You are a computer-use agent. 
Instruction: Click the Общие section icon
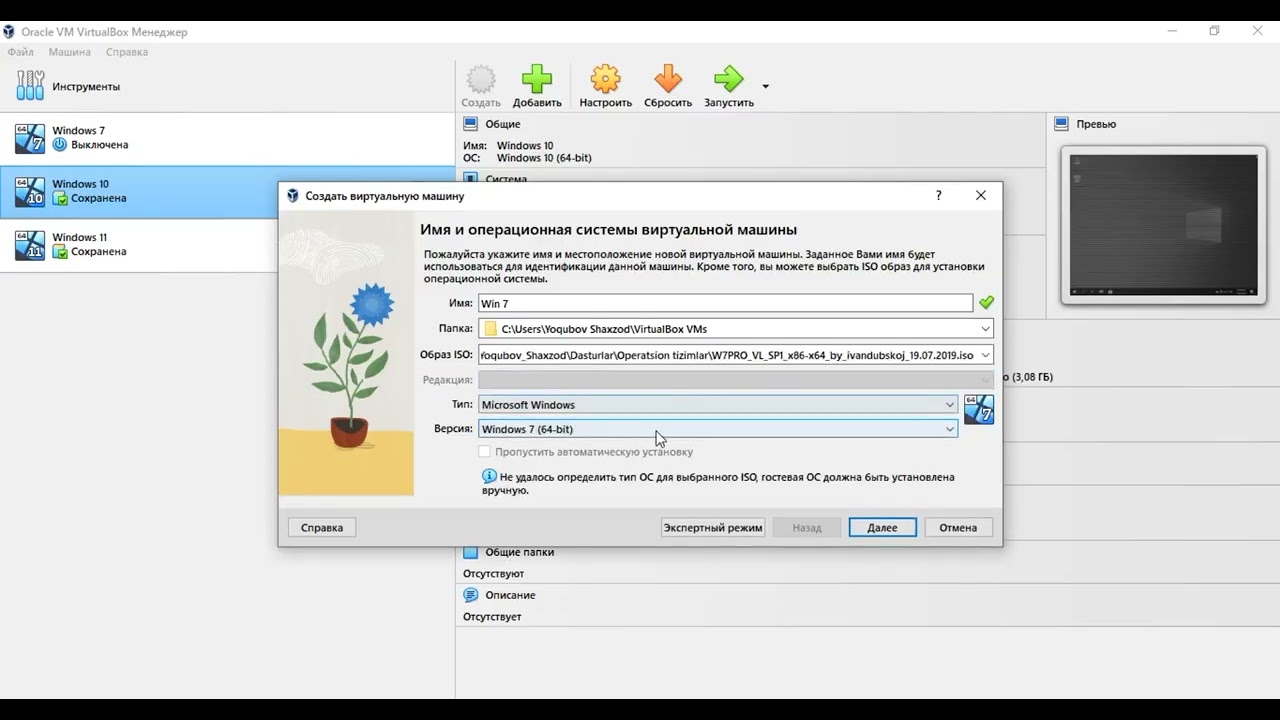coord(471,124)
